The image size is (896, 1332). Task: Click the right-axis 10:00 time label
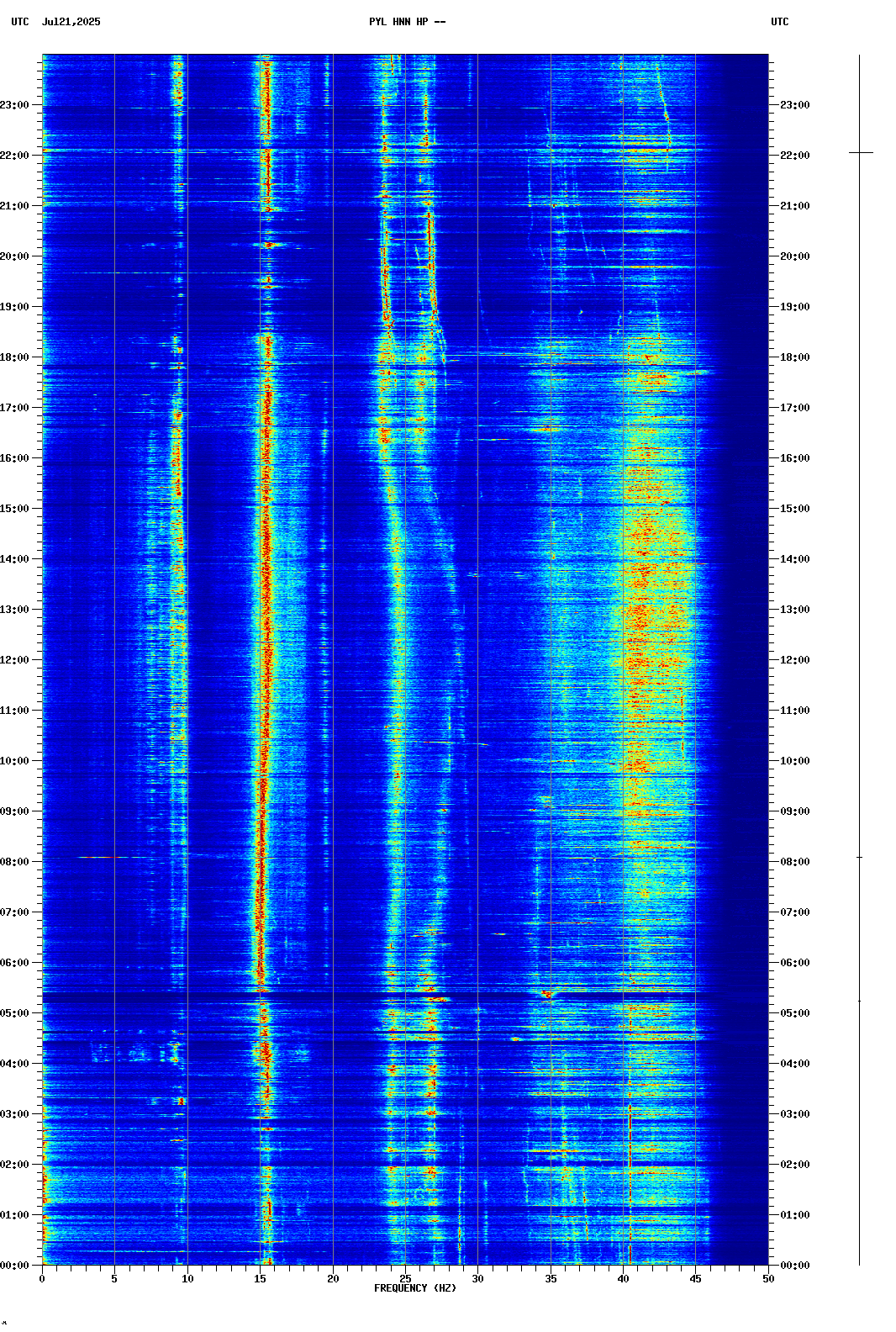pos(795,761)
